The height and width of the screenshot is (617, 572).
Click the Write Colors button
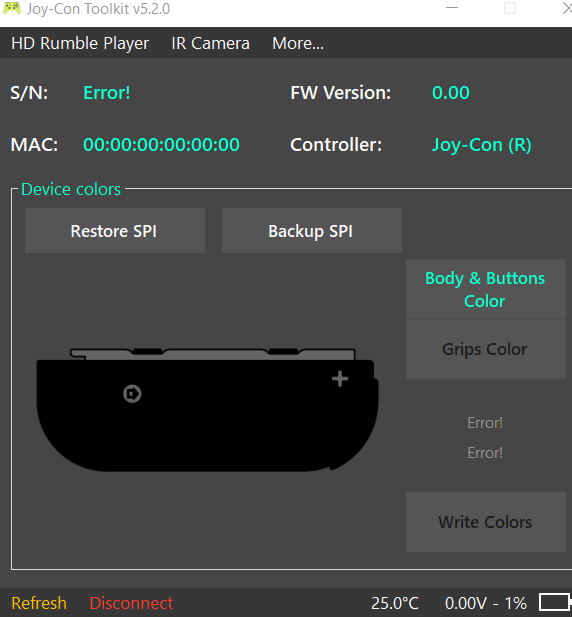pyautogui.click(x=485, y=522)
